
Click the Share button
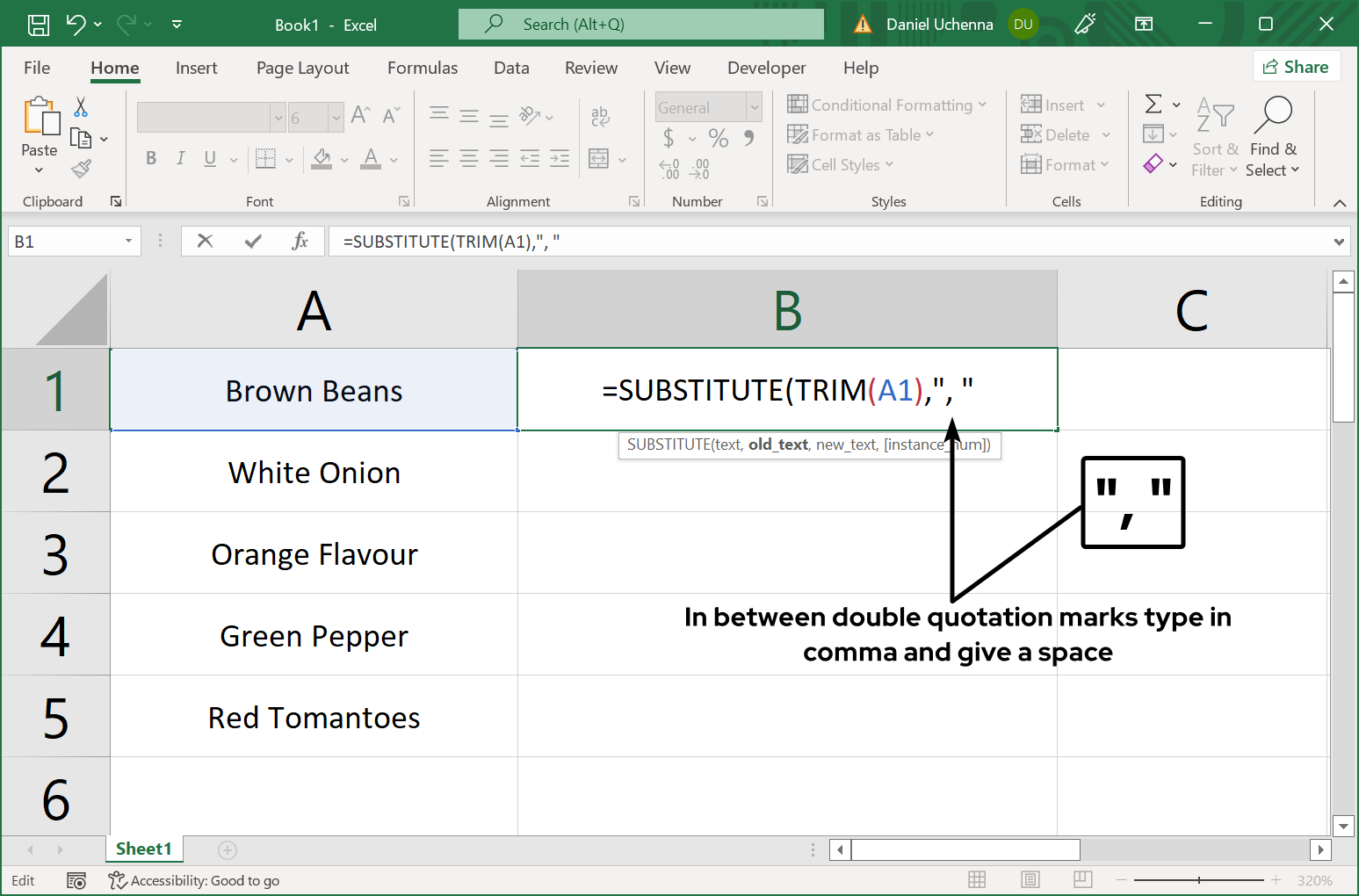(x=1296, y=67)
